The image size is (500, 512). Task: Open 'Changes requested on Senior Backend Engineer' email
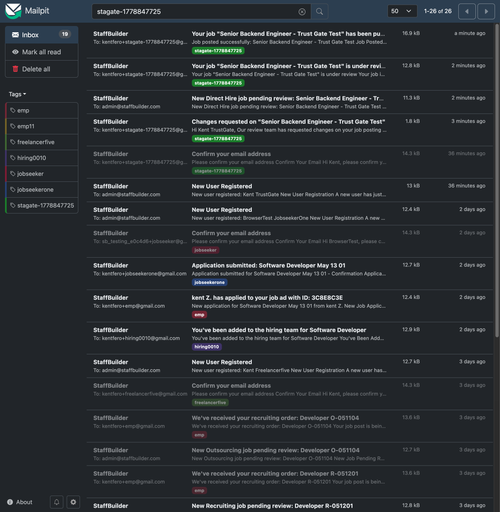coord(289,130)
